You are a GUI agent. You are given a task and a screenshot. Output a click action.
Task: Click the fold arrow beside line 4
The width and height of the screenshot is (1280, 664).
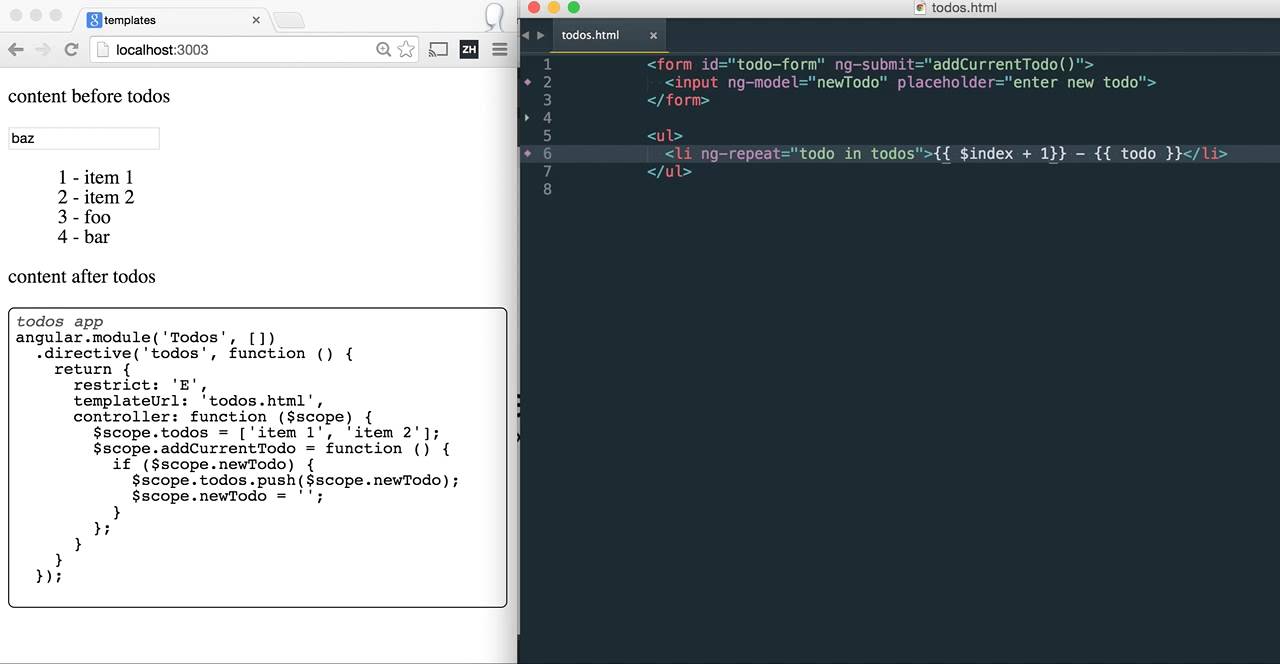527,117
